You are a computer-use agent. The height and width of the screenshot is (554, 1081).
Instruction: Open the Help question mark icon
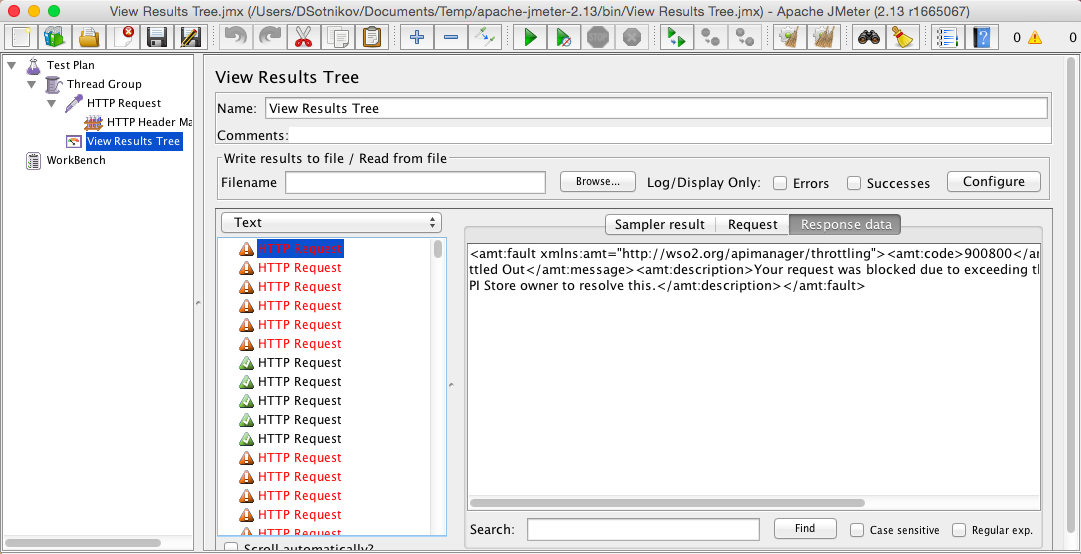pyautogui.click(x=983, y=38)
